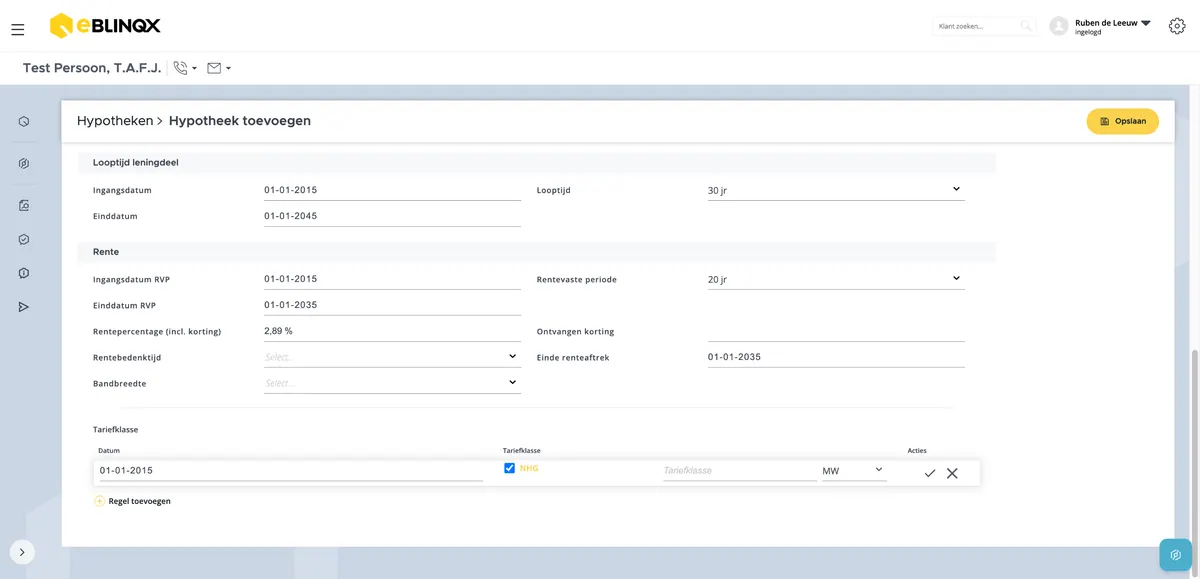Open the phone call options icon

pyautogui.click(x=180, y=68)
